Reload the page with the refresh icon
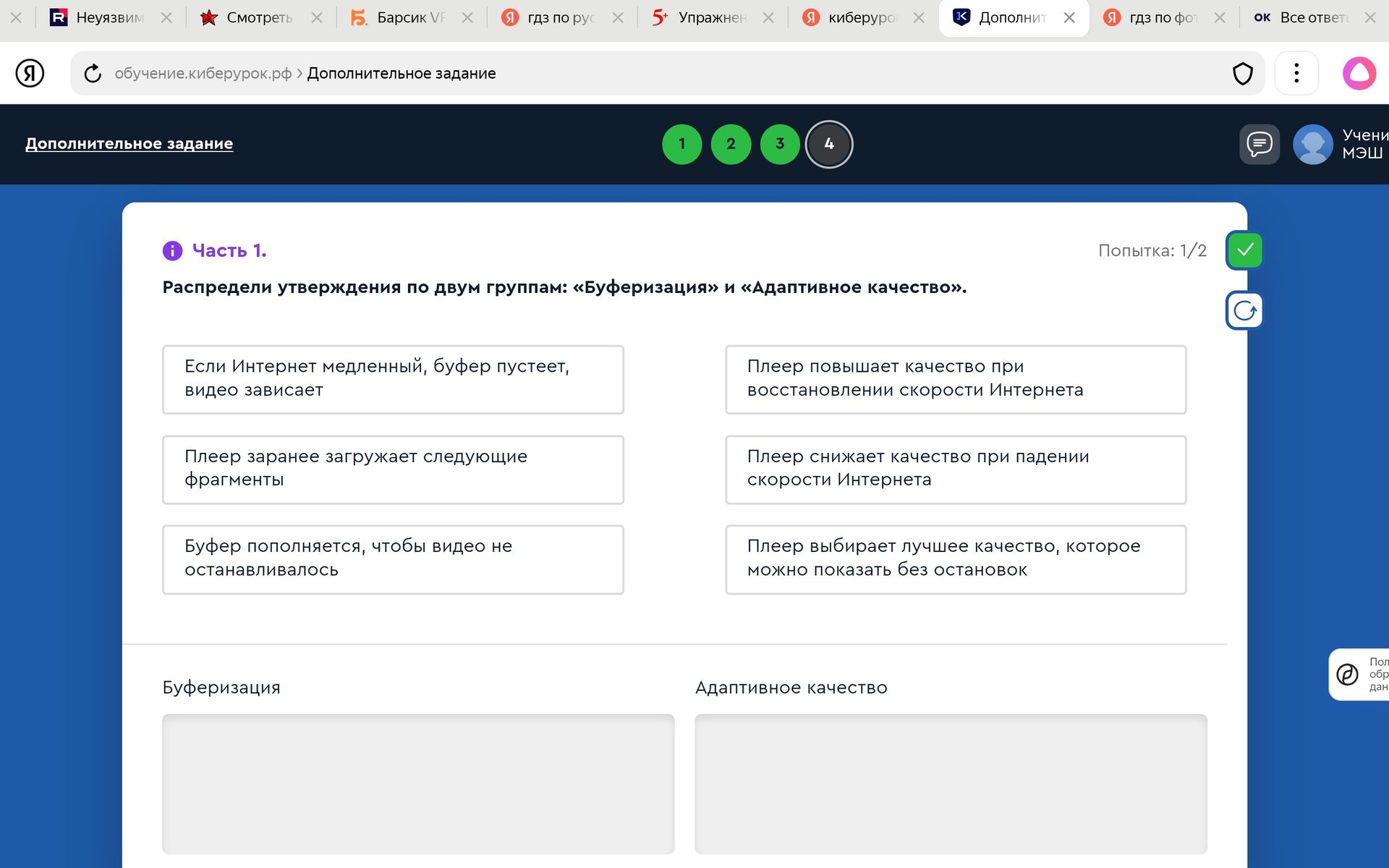1389x868 pixels. (93, 73)
